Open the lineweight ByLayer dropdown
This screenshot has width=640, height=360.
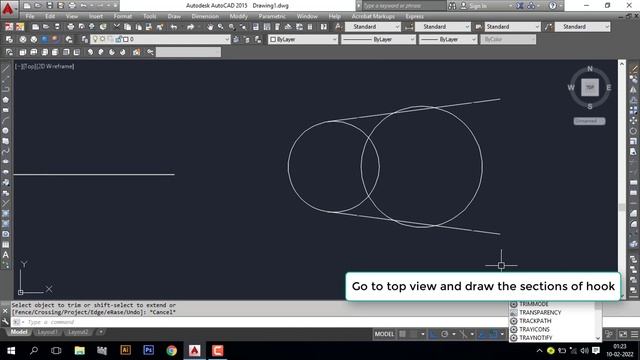(x=448, y=39)
